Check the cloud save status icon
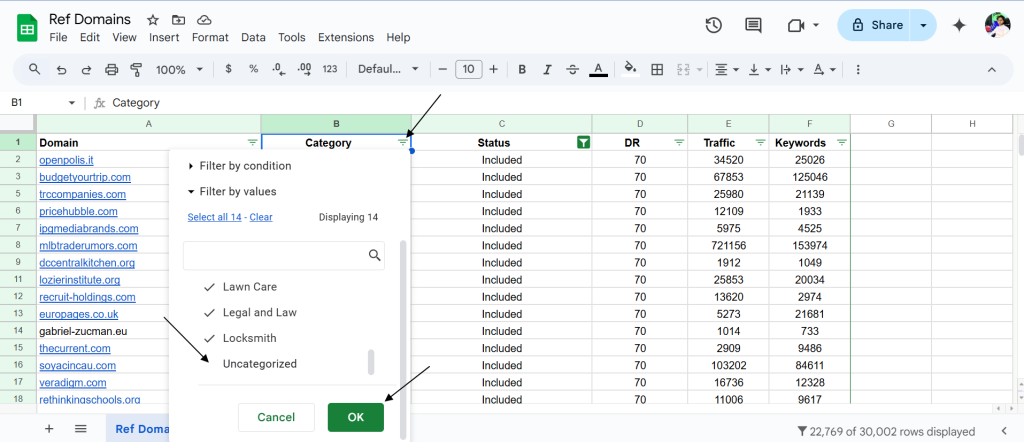The width and height of the screenshot is (1024, 442). 204,20
